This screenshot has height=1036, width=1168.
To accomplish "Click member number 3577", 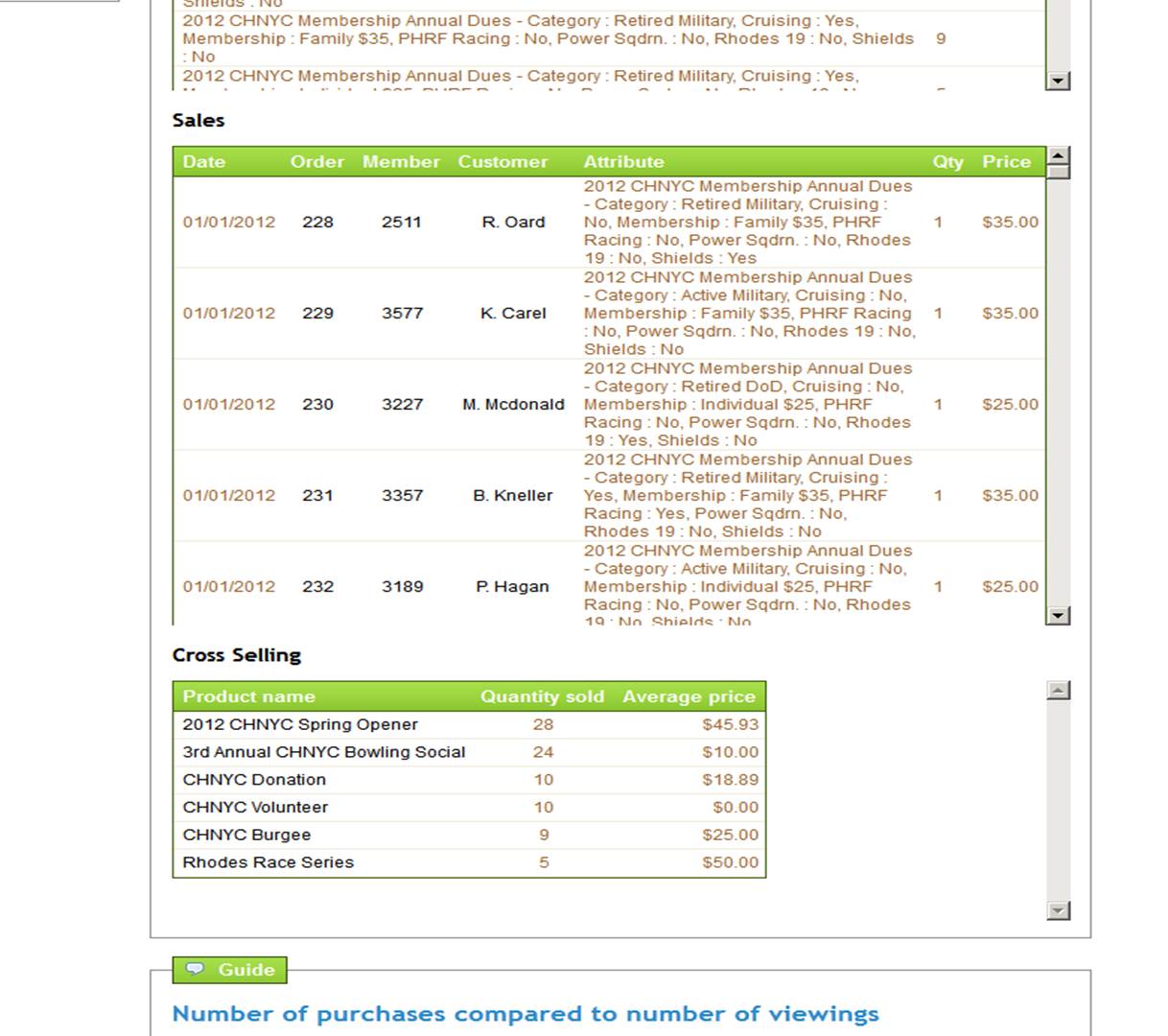I will [x=402, y=313].
